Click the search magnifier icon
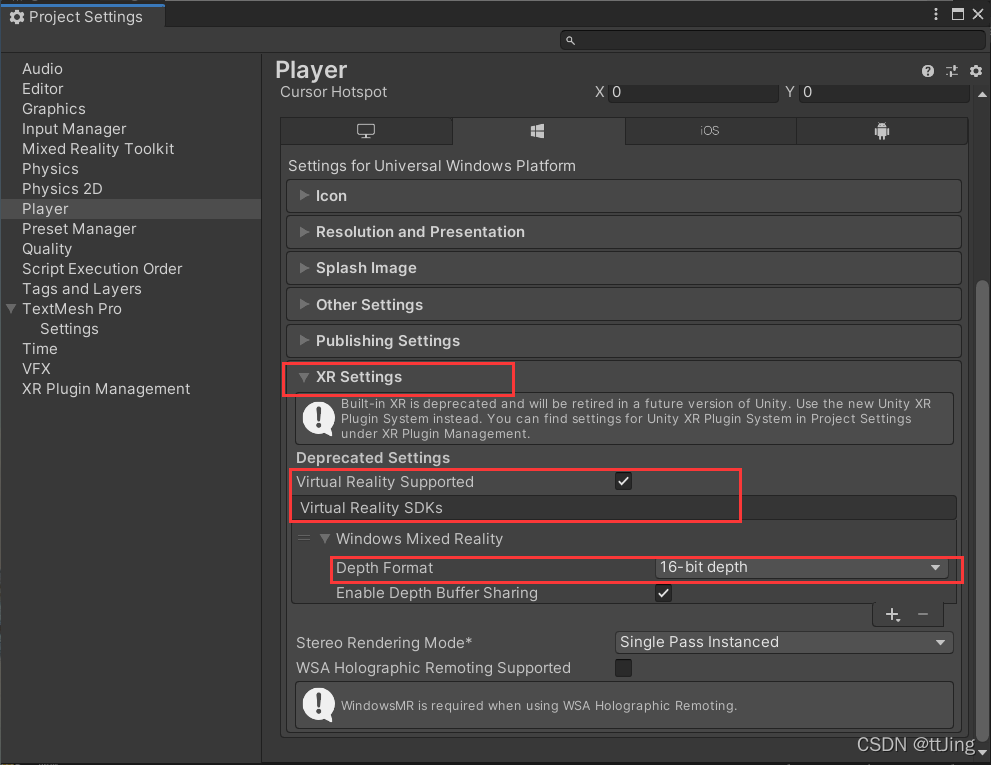This screenshot has width=991, height=765. tap(570, 40)
